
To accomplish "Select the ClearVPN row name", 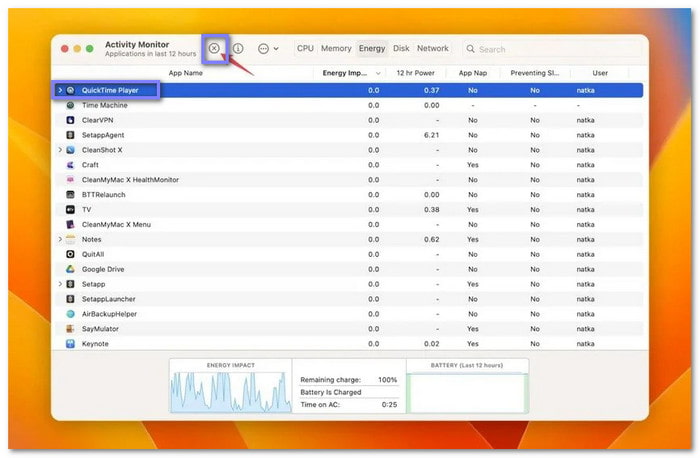I will (97, 120).
